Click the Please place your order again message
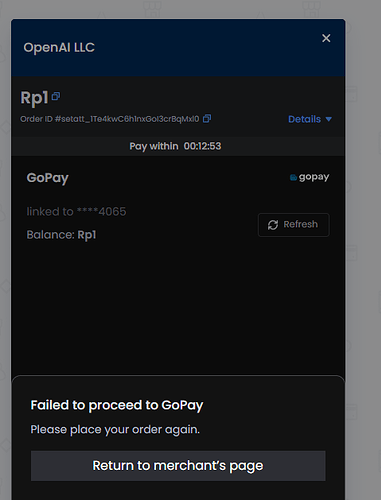The image size is (381, 500). pyautogui.click(x=115, y=430)
